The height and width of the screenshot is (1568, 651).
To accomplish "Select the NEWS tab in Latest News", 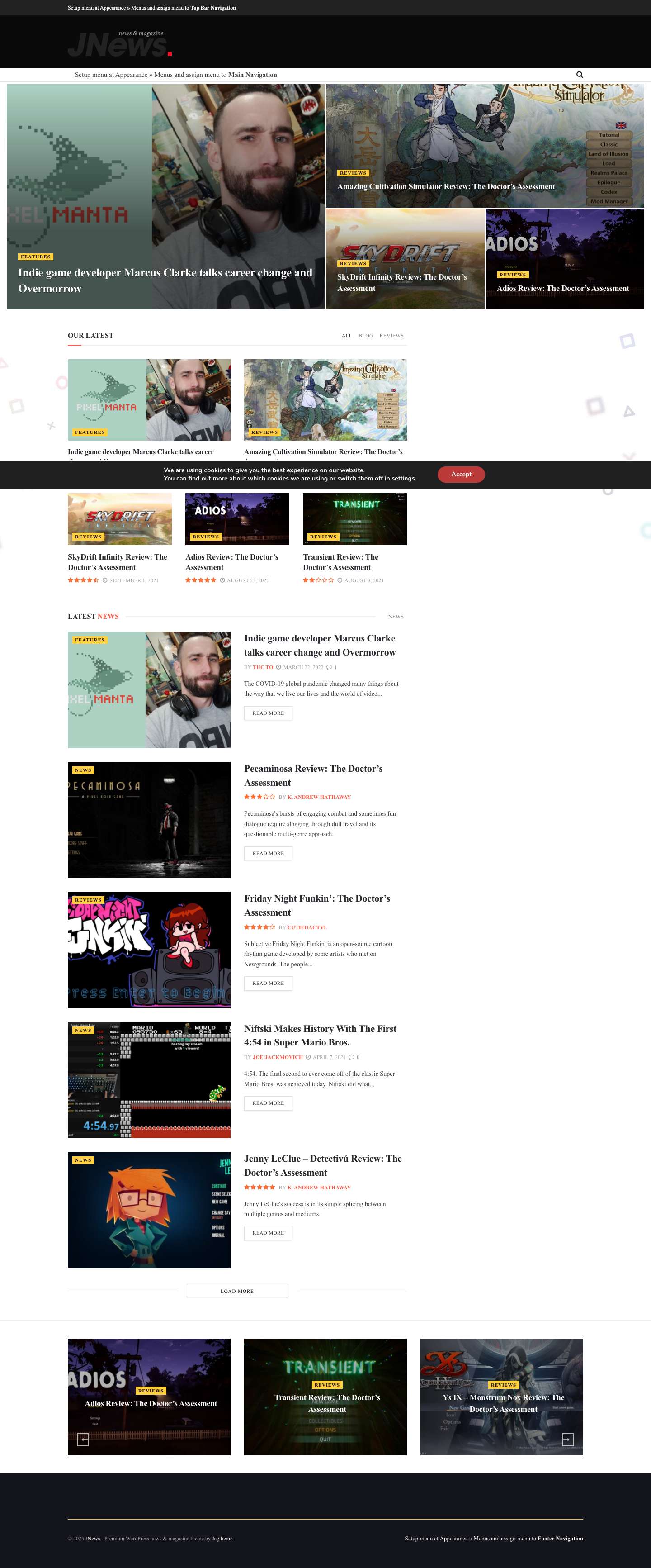I will tap(396, 617).
